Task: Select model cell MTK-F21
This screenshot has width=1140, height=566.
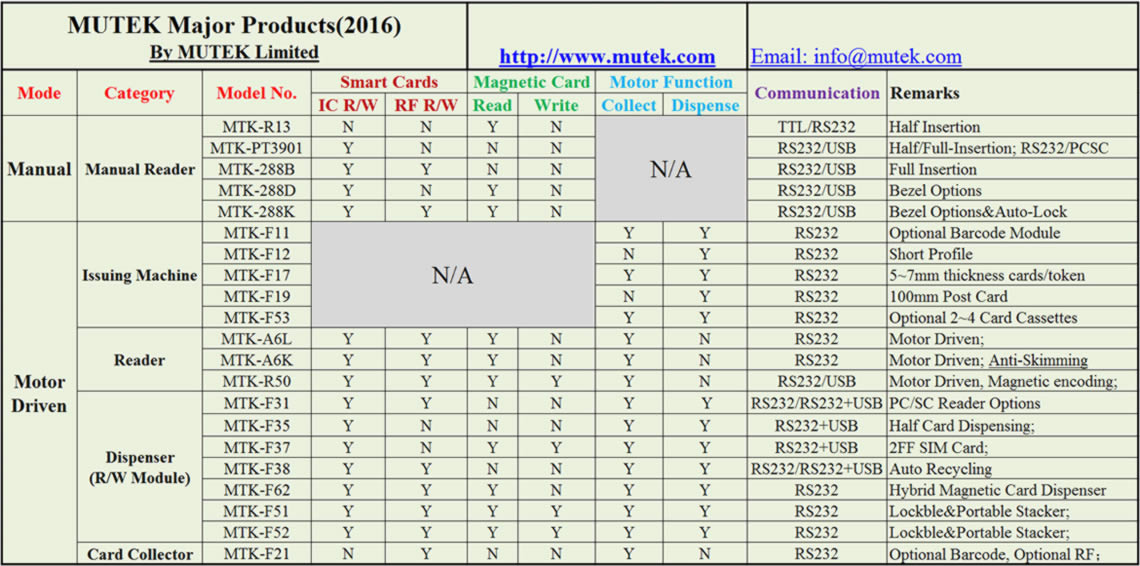Action: click(x=257, y=554)
